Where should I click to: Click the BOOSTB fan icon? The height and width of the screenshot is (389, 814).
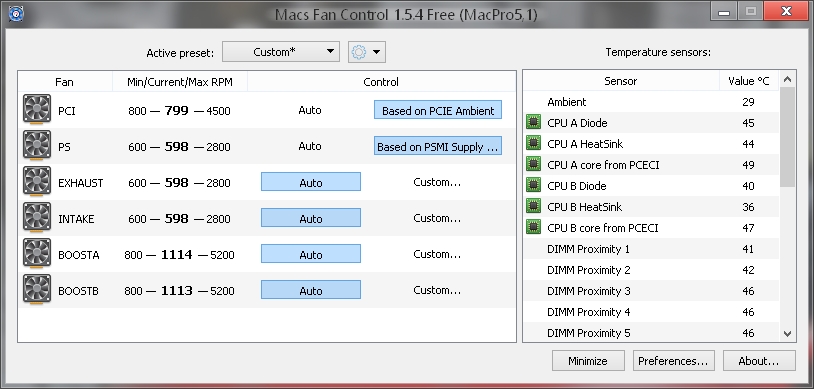coord(37,289)
